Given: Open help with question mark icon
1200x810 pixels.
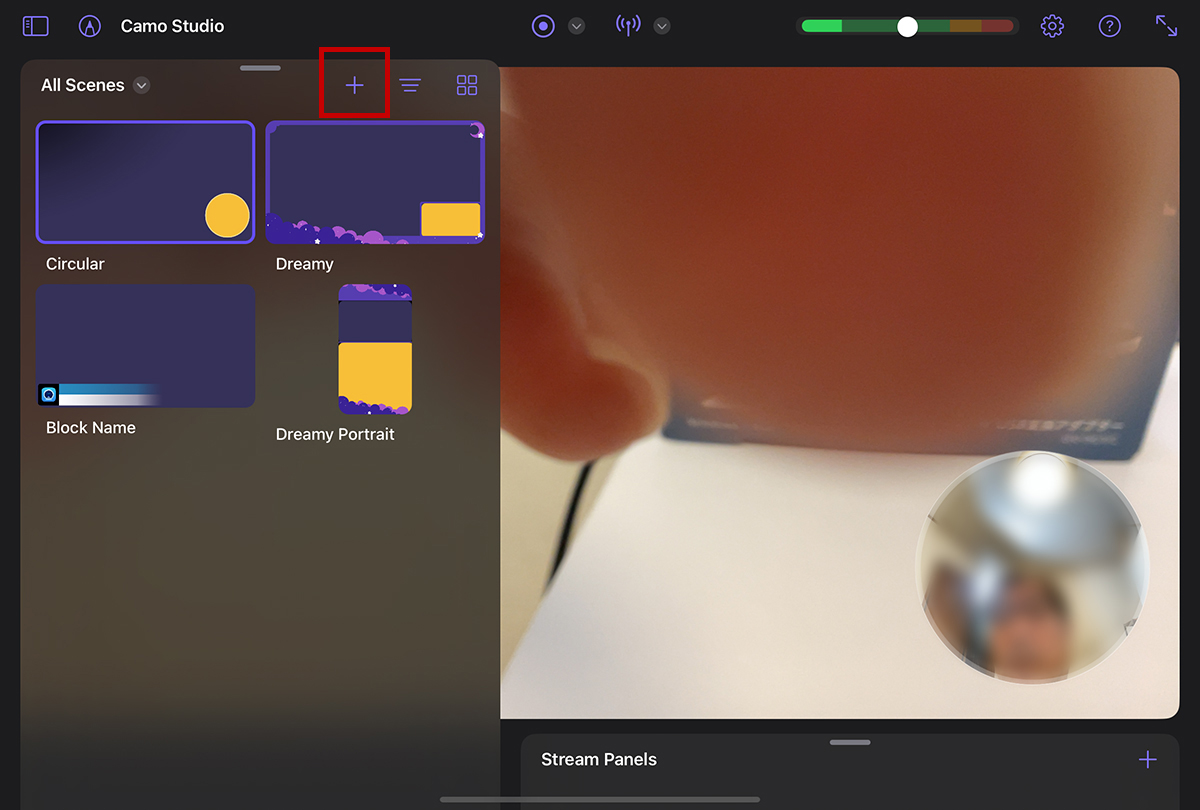Looking at the screenshot, I should [x=1109, y=26].
